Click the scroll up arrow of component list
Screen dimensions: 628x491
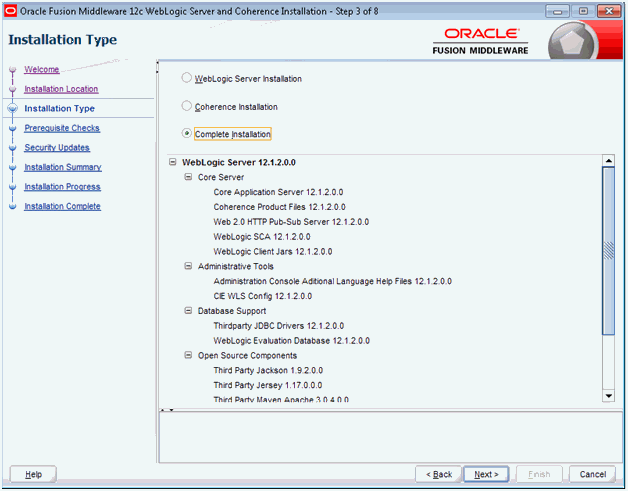tap(609, 161)
